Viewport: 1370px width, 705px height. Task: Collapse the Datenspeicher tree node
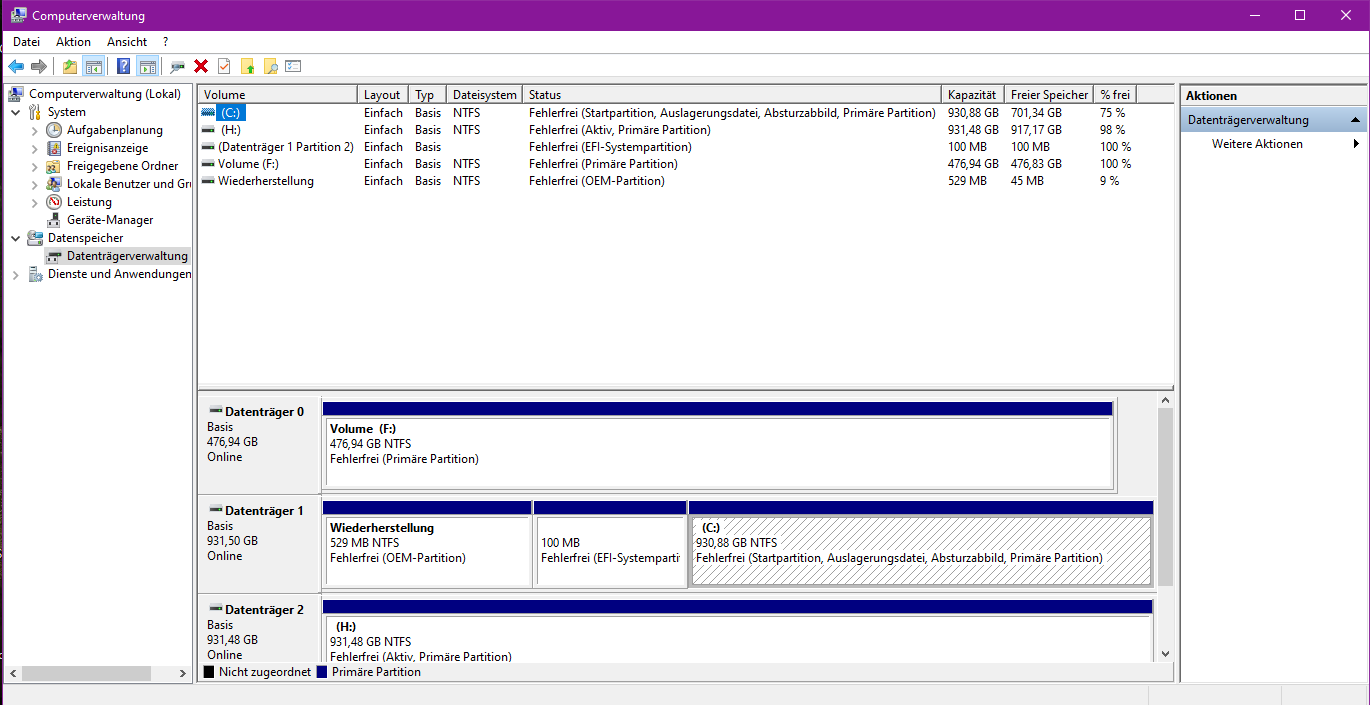click(15, 238)
